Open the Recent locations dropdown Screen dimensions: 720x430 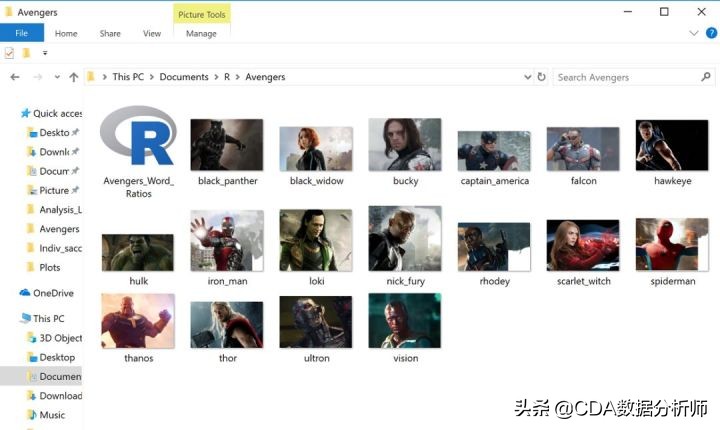57,77
